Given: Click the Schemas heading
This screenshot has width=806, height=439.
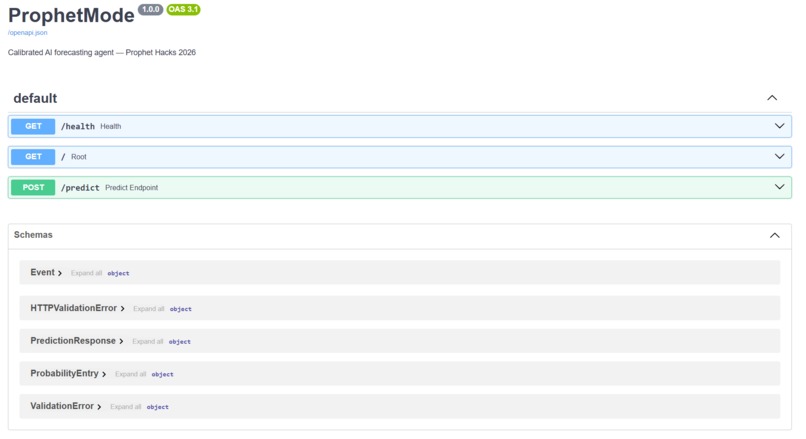Looking at the screenshot, I should (x=33, y=234).
